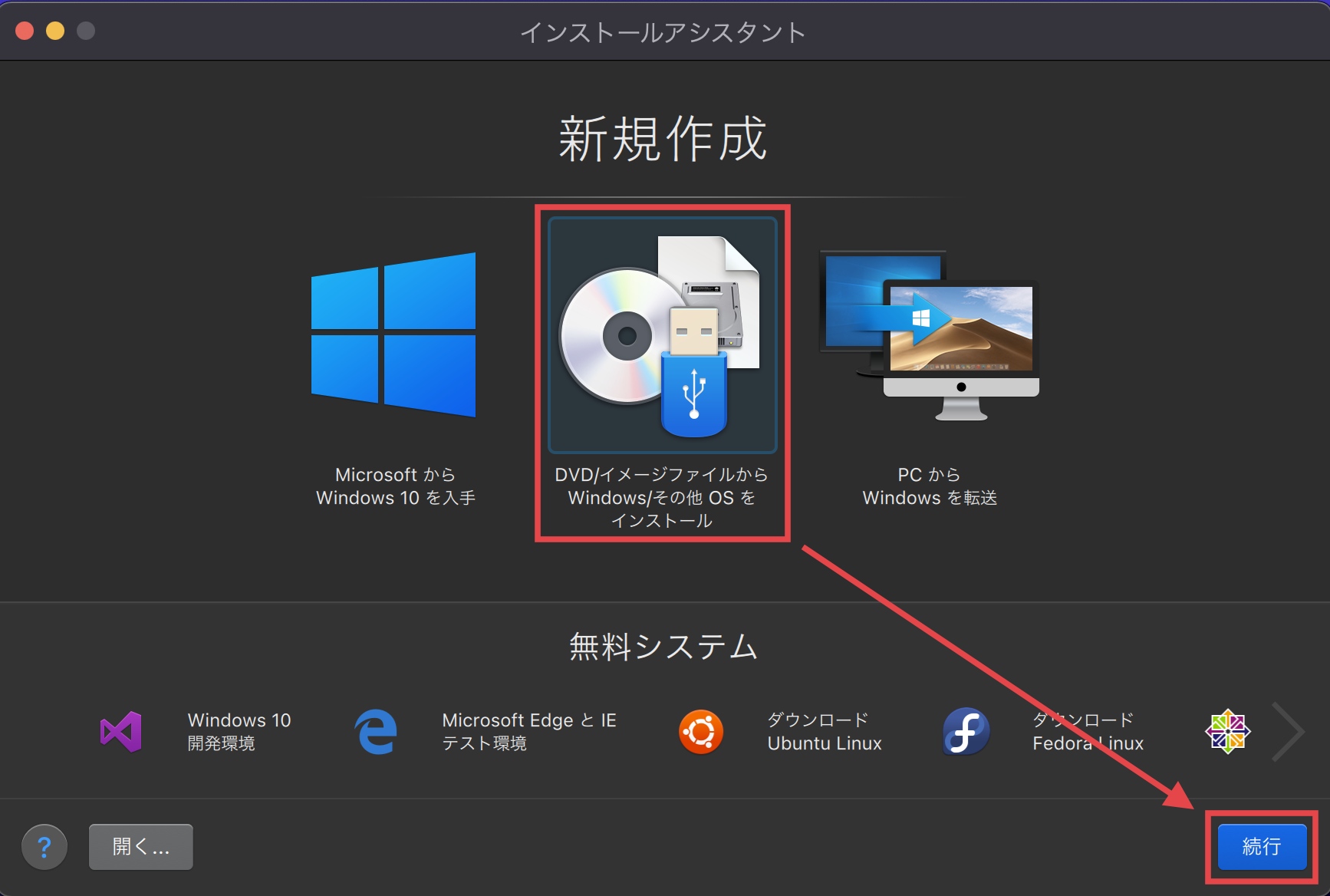This screenshot has height=896, width=1330.
Task: Choose "Microsoft Edge と IE テスト環境" text
Action: click(x=529, y=732)
